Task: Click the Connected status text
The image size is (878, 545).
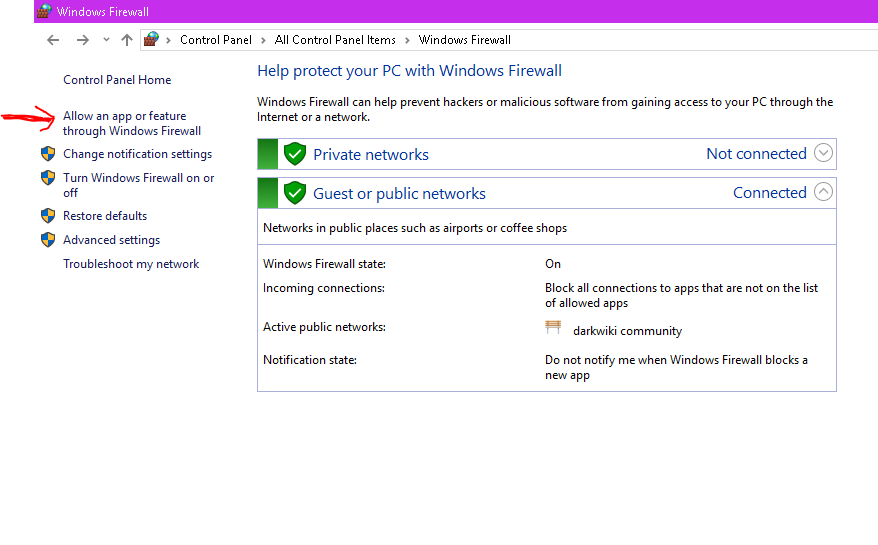Action: tap(770, 193)
